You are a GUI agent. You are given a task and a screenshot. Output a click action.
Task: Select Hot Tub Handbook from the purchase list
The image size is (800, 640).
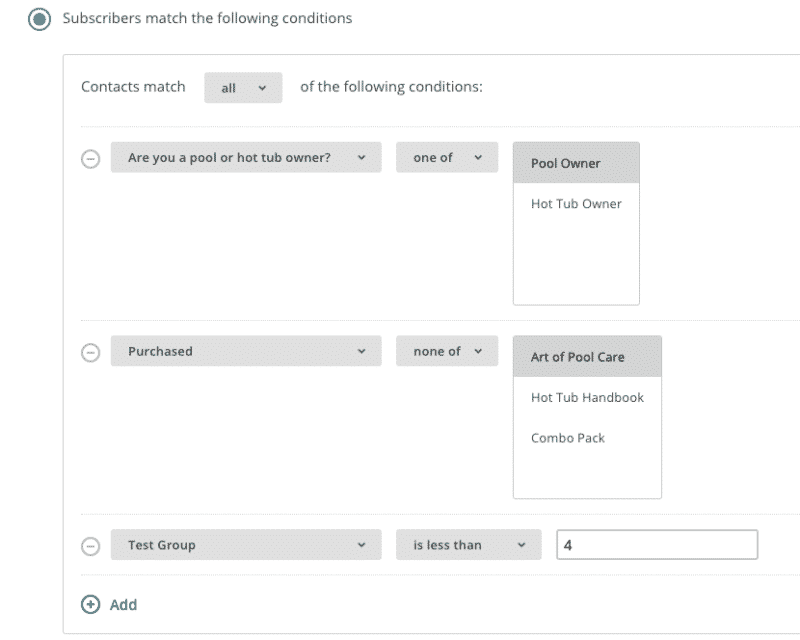coord(588,397)
